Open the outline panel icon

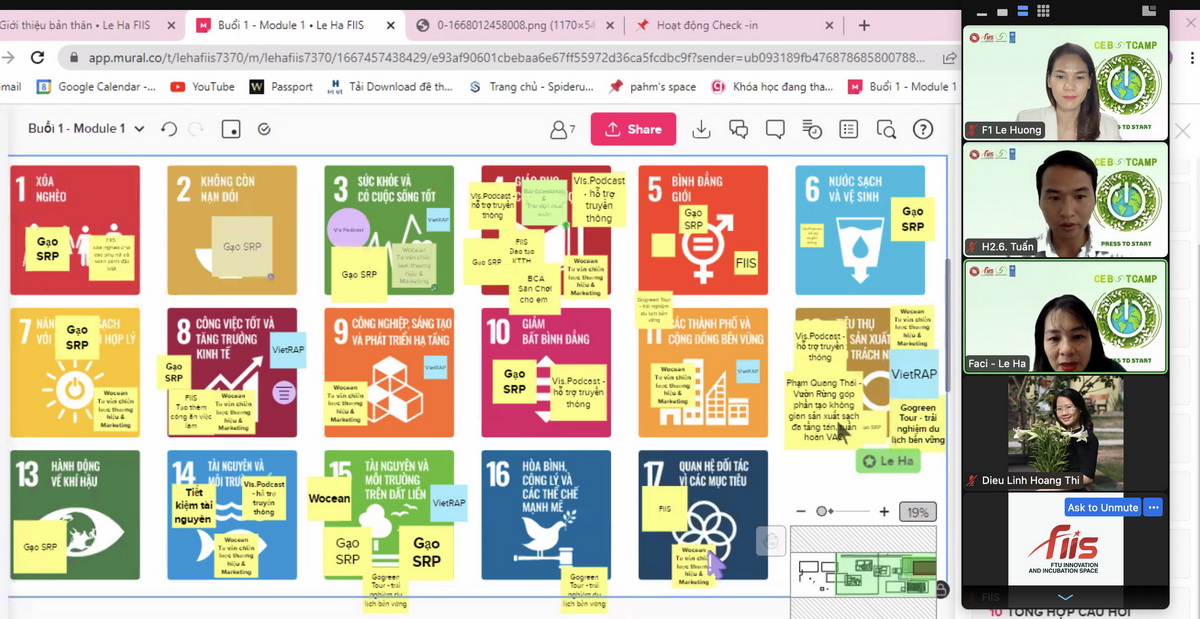coord(849,129)
